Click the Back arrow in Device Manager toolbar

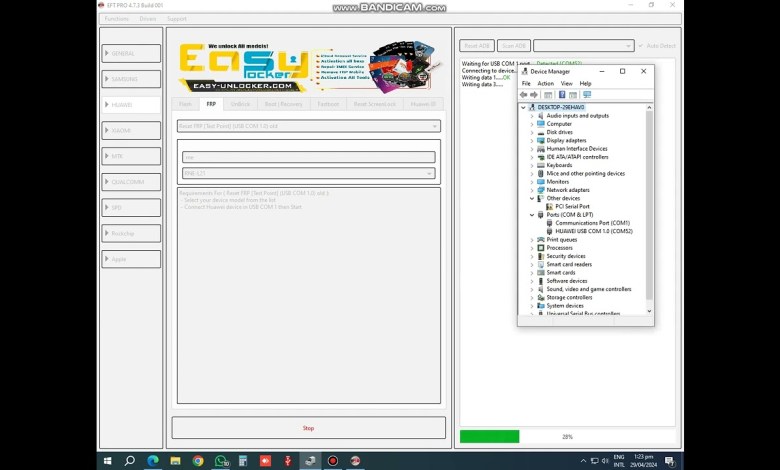pos(524,95)
